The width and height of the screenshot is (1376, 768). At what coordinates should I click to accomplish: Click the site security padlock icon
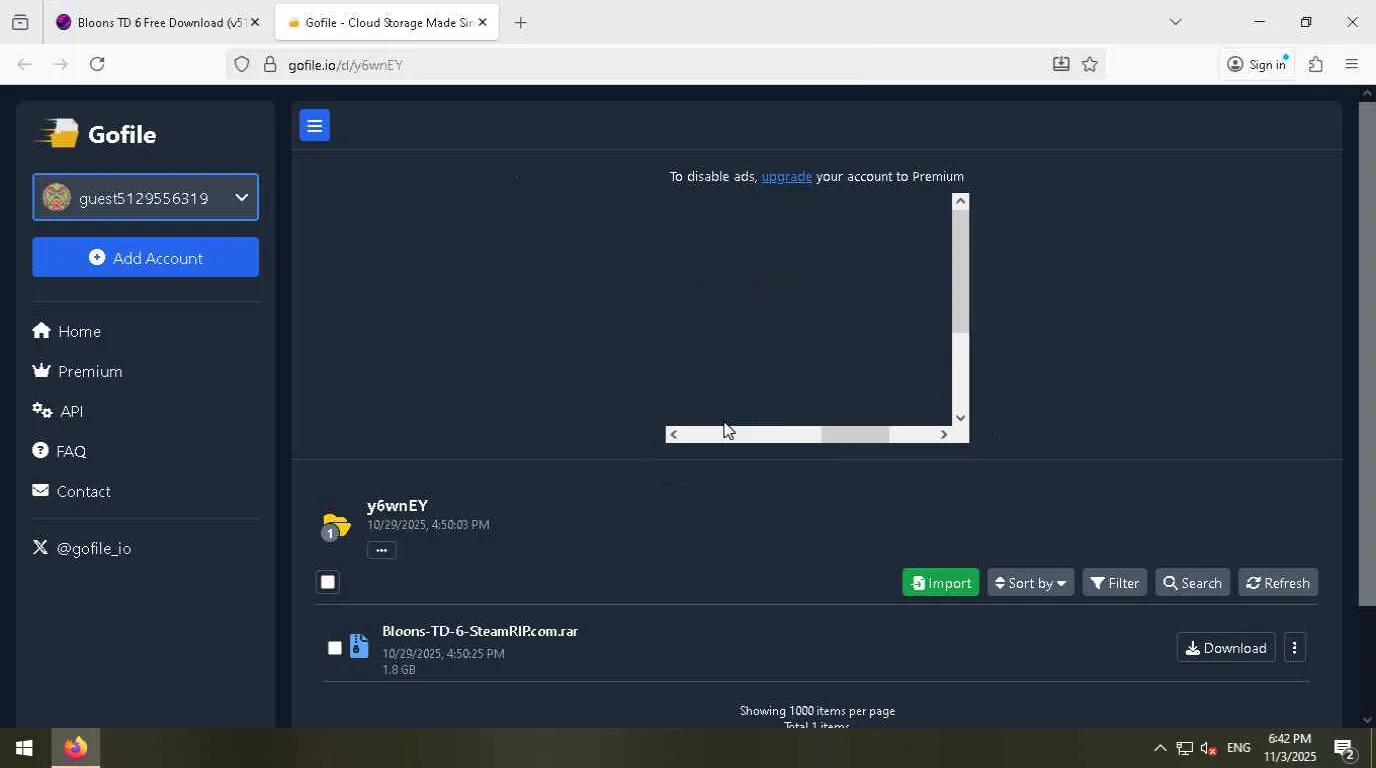(x=269, y=64)
